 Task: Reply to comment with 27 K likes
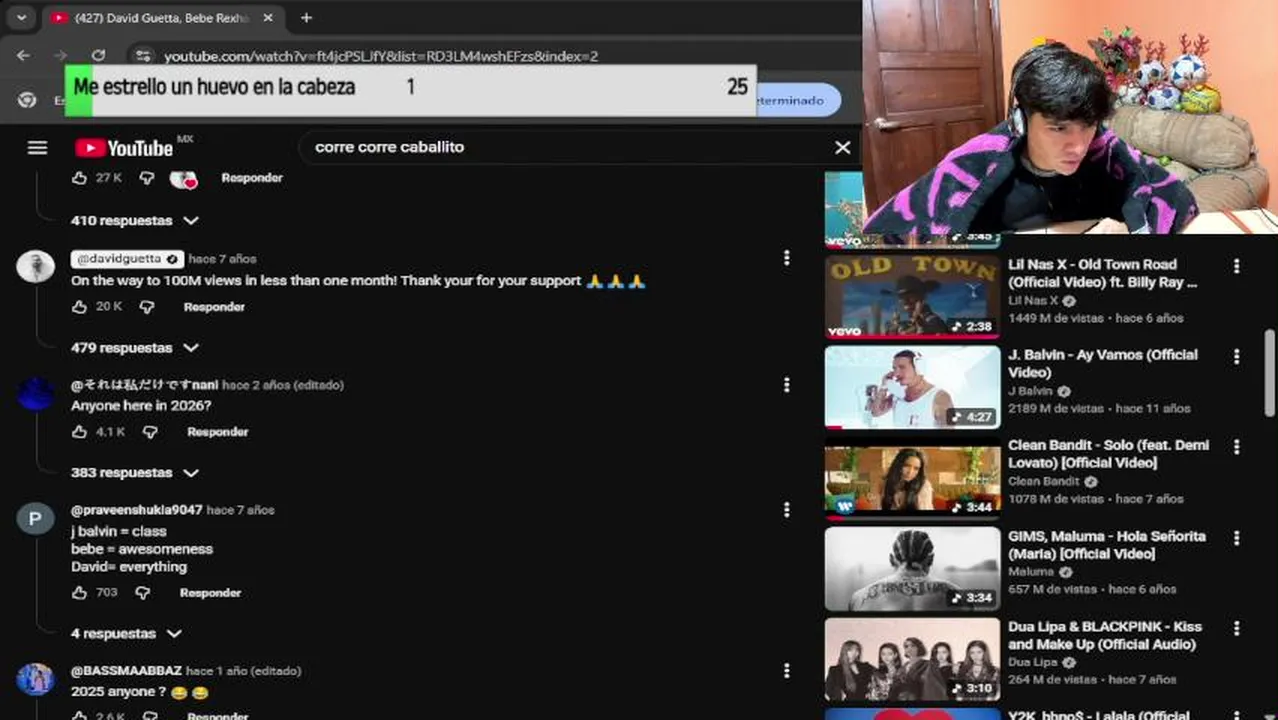tap(252, 178)
